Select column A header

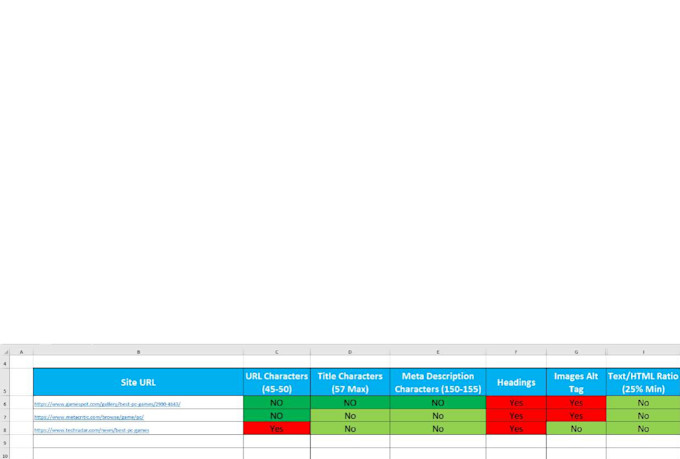pos(21,352)
